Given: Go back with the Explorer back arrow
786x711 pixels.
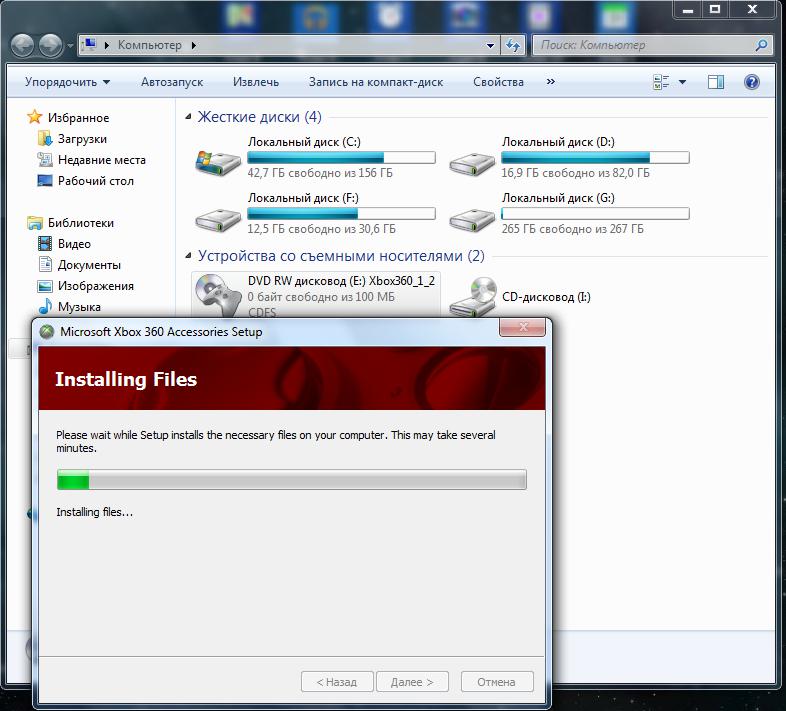Looking at the screenshot, I should (x=23, y=46).
